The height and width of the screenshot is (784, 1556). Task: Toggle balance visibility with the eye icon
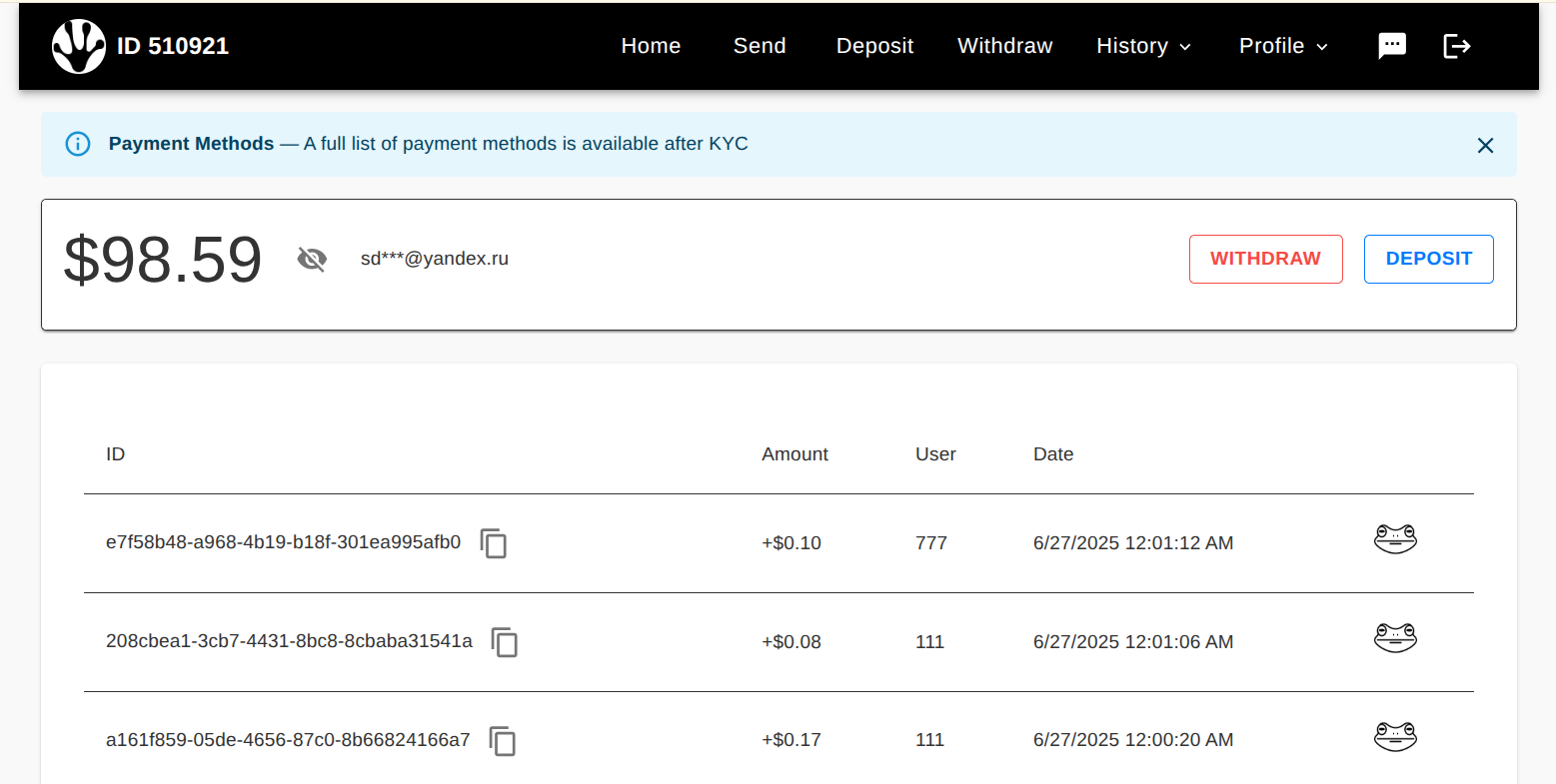[x=312, y=260]
